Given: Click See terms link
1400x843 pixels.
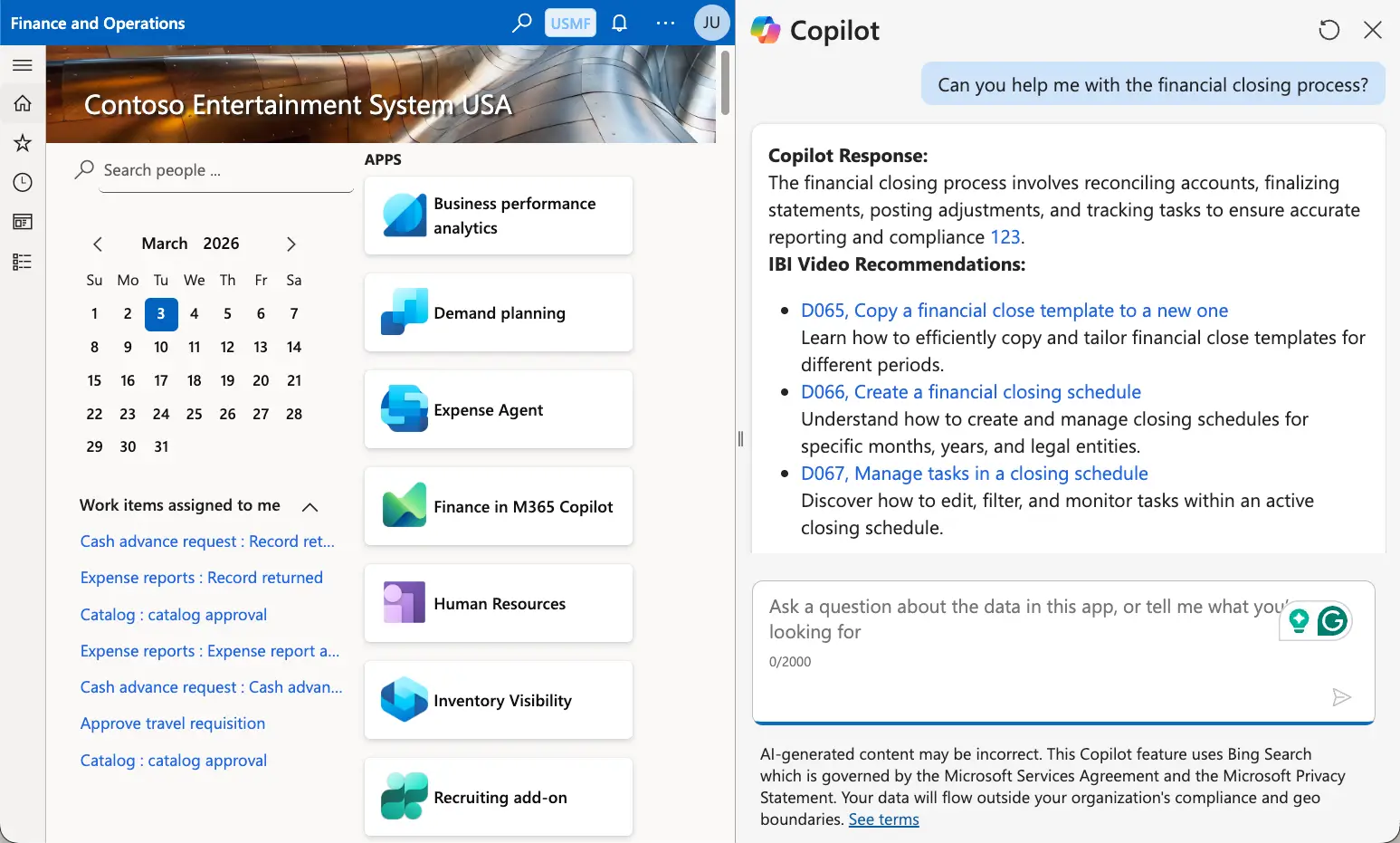Looking at the screenshot, I should tap(883, 819).
